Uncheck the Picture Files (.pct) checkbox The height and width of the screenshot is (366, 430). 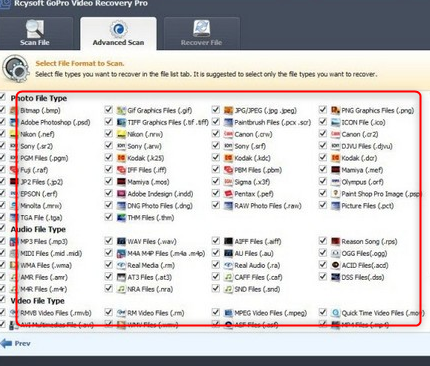click(323, 205)
